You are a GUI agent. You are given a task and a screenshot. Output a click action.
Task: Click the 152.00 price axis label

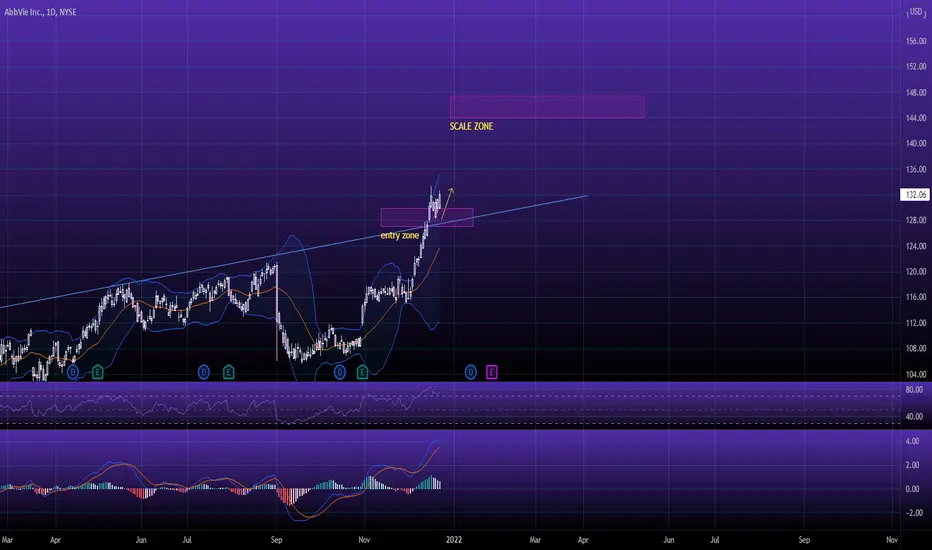tap(916, 67)
